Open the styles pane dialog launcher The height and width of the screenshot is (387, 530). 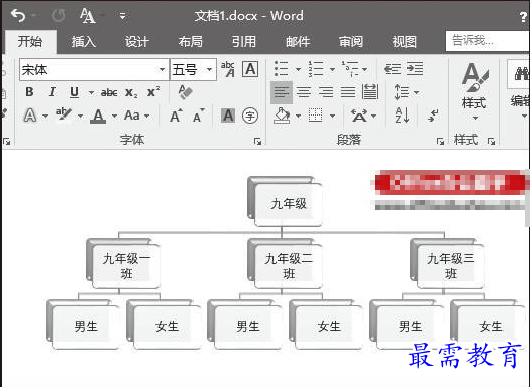tap(491, 142)
